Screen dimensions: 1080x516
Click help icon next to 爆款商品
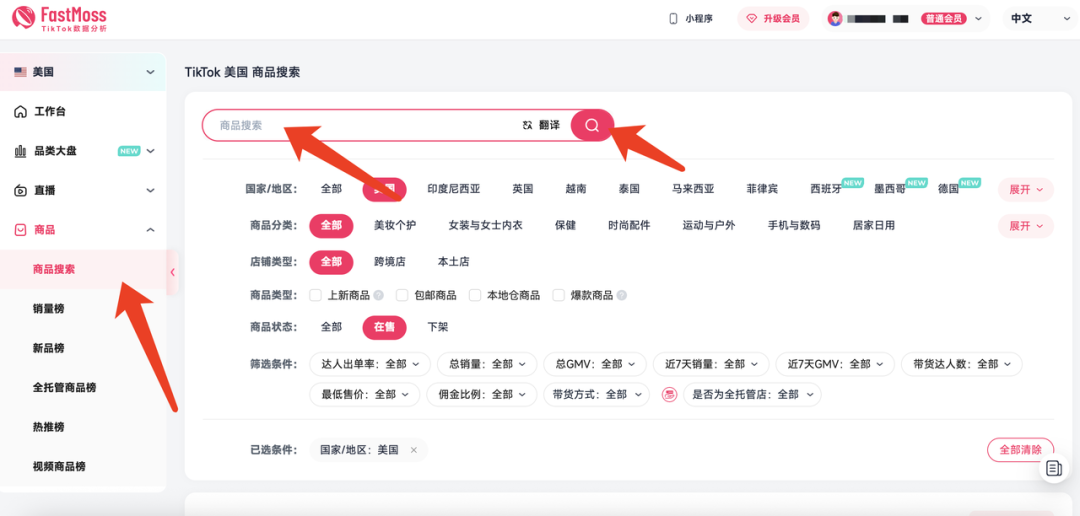tap(622, 296)
